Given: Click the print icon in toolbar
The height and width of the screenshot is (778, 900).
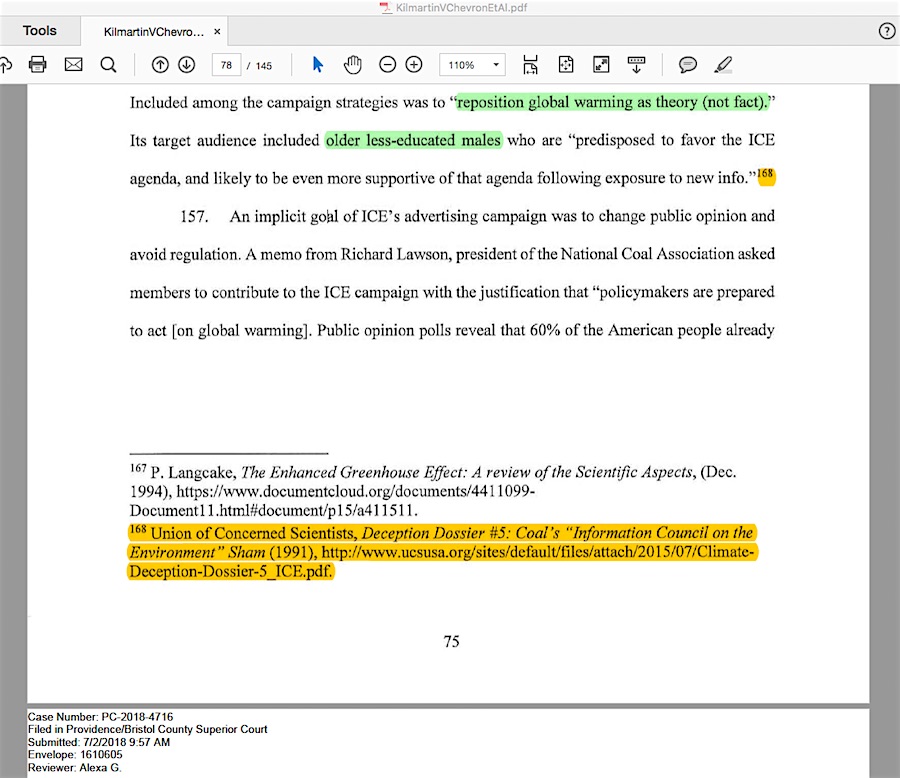Looking at the screenshot, I should [x=38, y=65].
